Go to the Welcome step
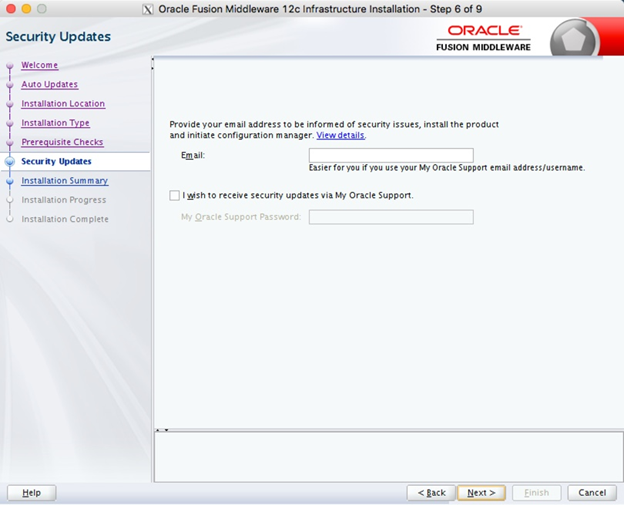This screenshot has height=505, width=624. (x=40, y=66)
